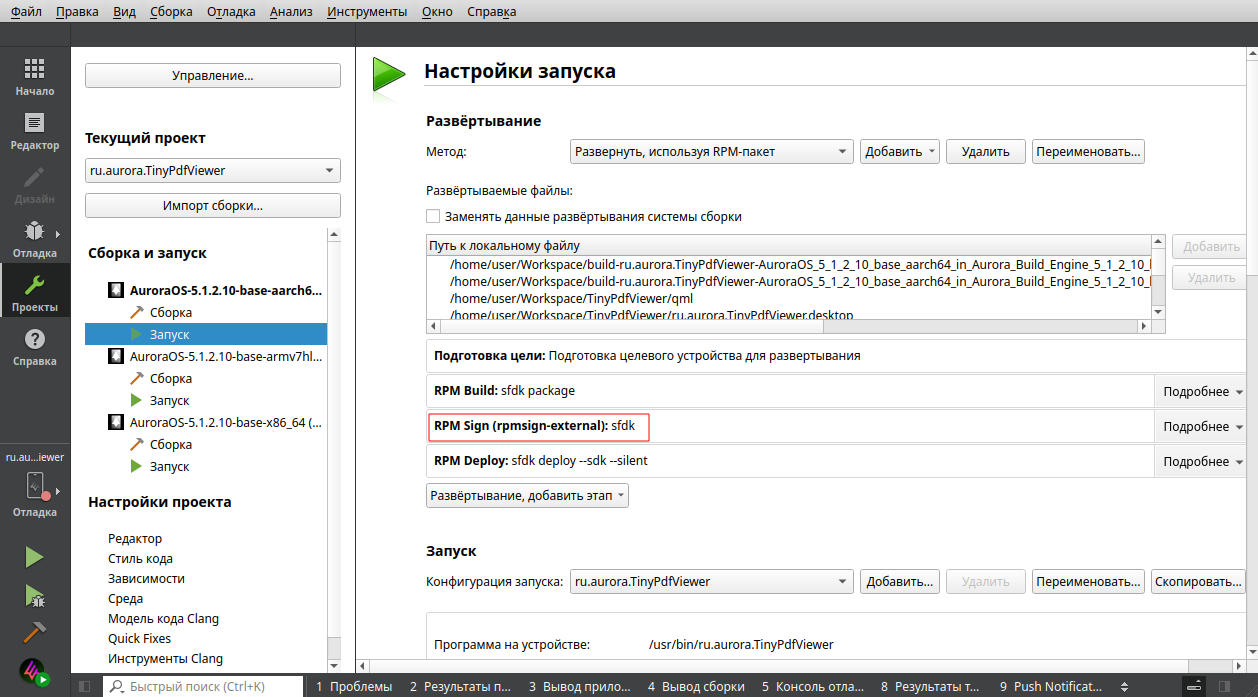Open the 1 Проблемы output pane
Screen dimensions: 1258x697
tap(354, 687)
